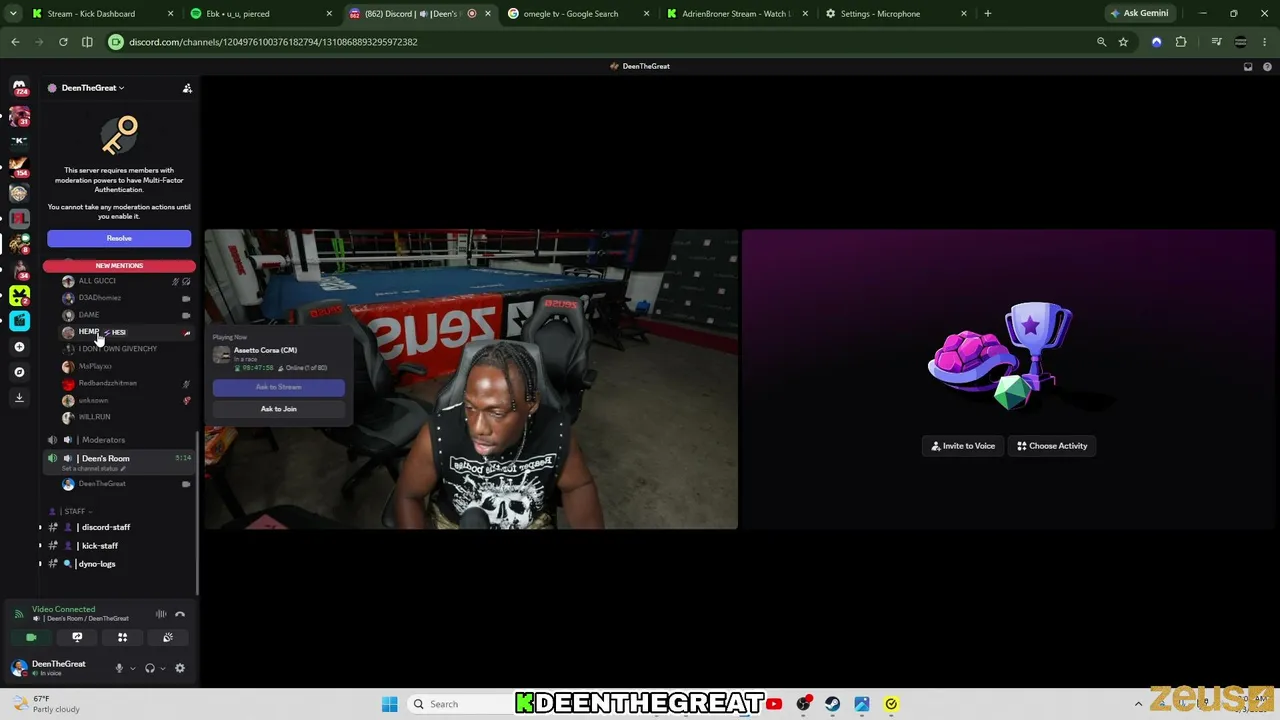Open the server with 154 notifications
The image size is (1280, 720).
[x=19, y=166]
